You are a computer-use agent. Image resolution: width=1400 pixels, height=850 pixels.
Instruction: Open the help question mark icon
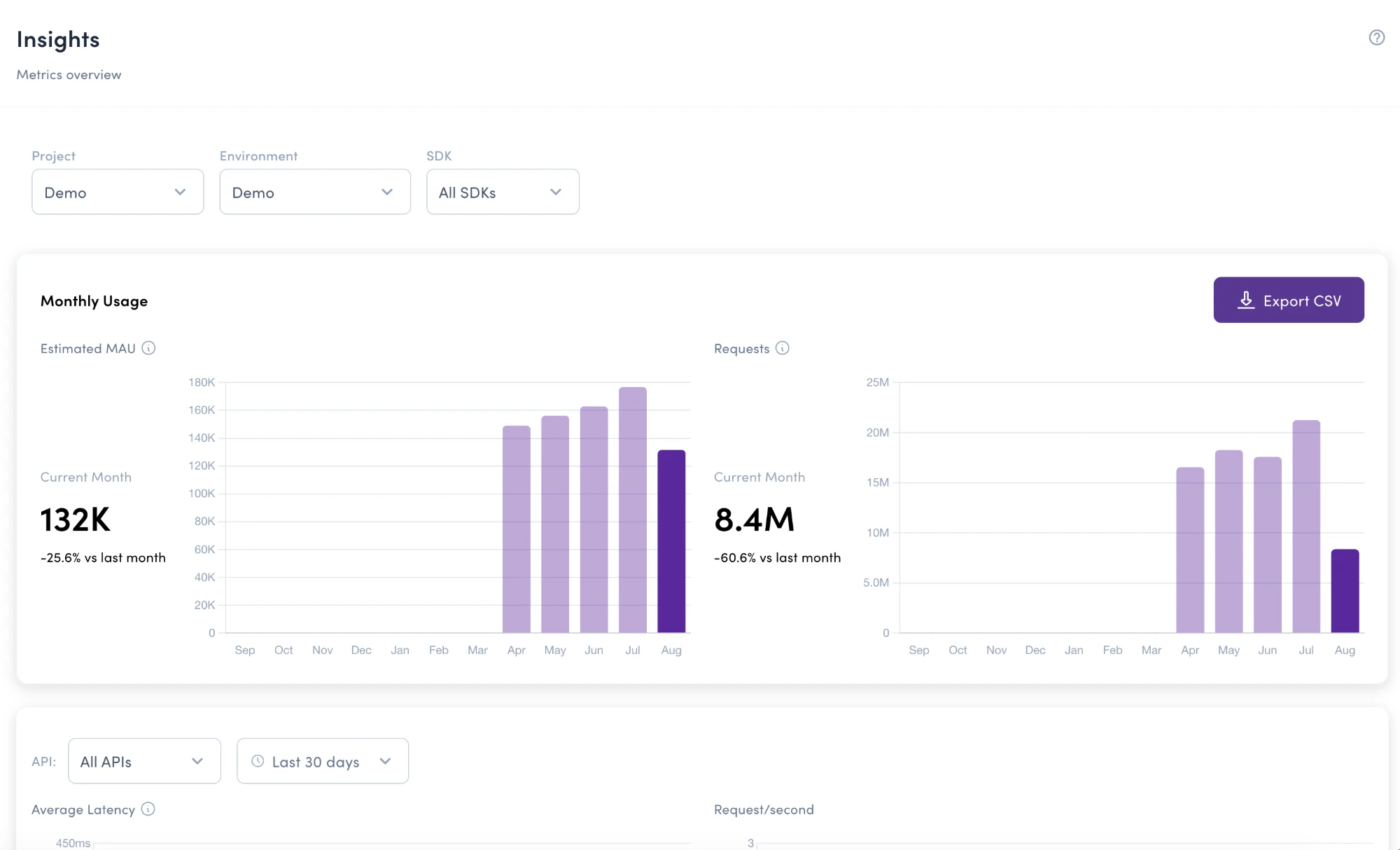coord(1376,38)
